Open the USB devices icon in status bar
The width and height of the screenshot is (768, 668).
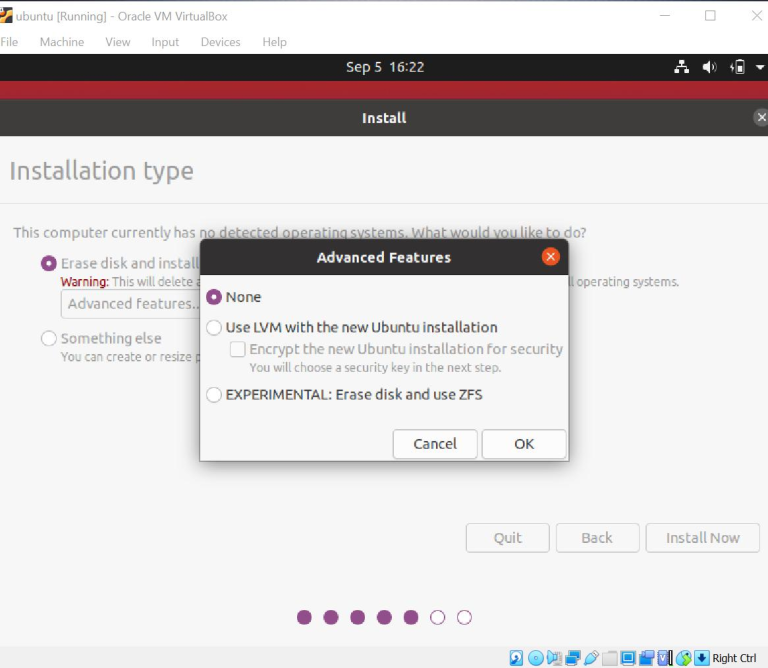click(591, 658)
